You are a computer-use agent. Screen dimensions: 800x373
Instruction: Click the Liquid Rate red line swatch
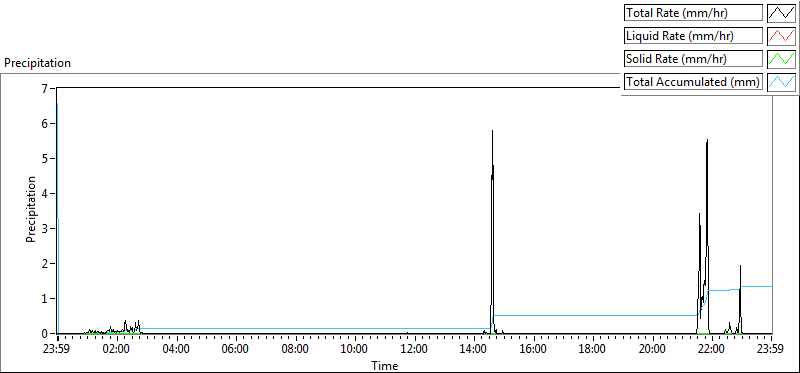(782, 36)
